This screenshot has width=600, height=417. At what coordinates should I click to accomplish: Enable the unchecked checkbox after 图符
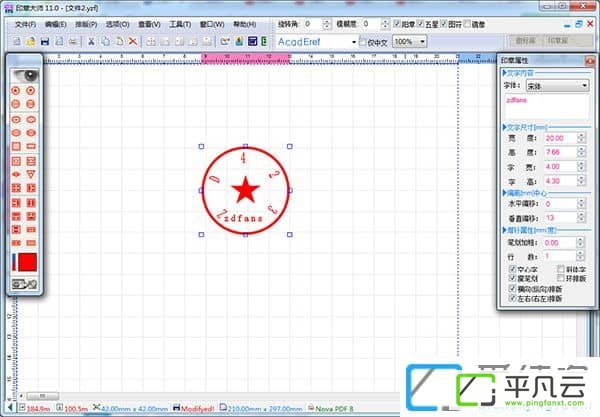[467, 24]
